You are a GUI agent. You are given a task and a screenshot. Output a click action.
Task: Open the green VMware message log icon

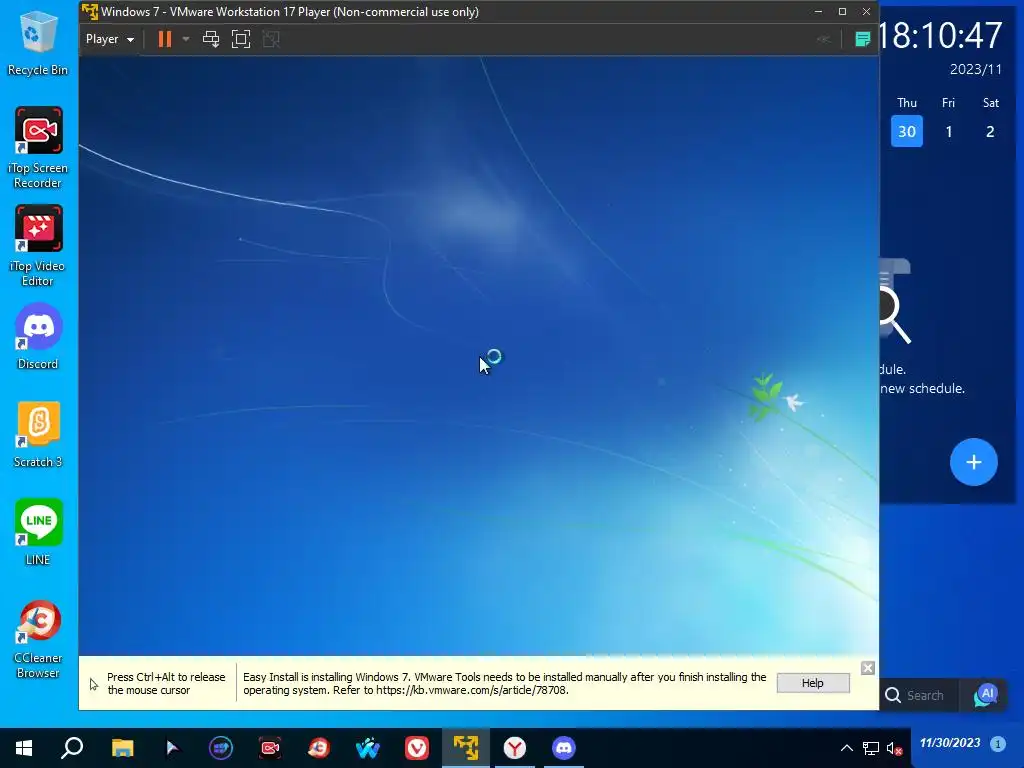coord(863,39)
